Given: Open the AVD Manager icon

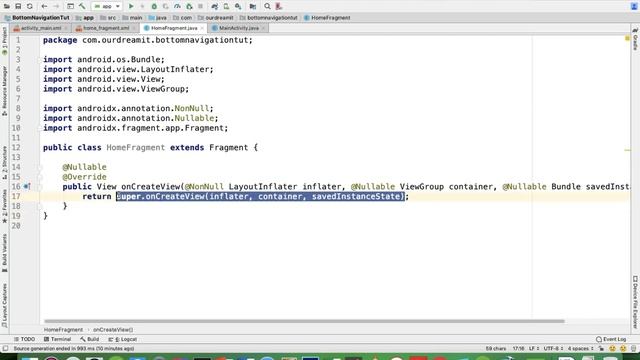Looking at the screenshot, I should coord(226,7).
